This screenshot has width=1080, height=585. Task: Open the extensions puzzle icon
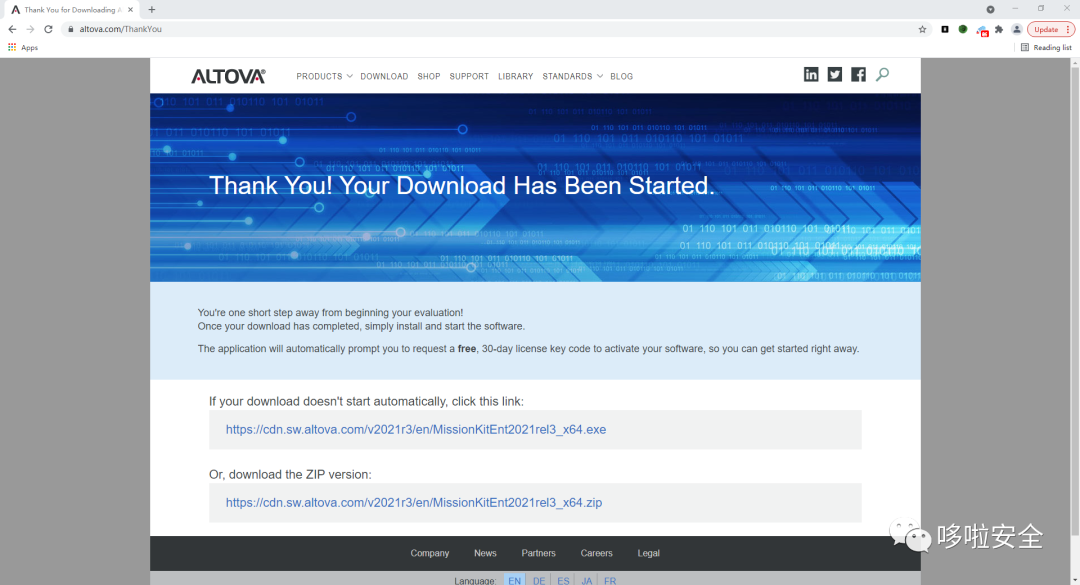point(999,29)
